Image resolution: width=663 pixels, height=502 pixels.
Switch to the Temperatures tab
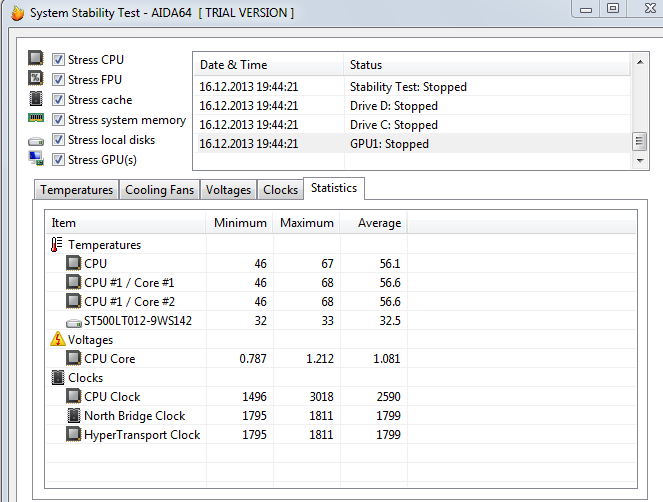(77, 190)
